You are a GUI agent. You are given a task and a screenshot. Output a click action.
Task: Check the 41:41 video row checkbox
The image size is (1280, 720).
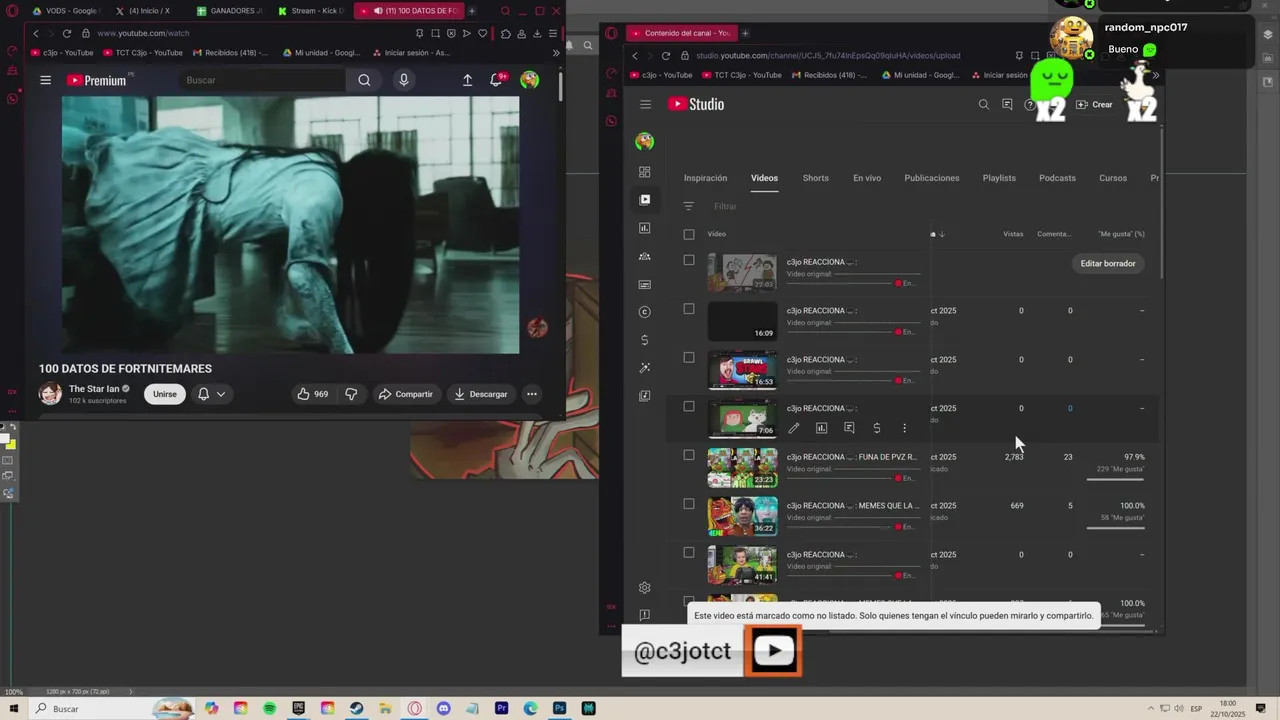pyautogui.click(x=689, y=552)
